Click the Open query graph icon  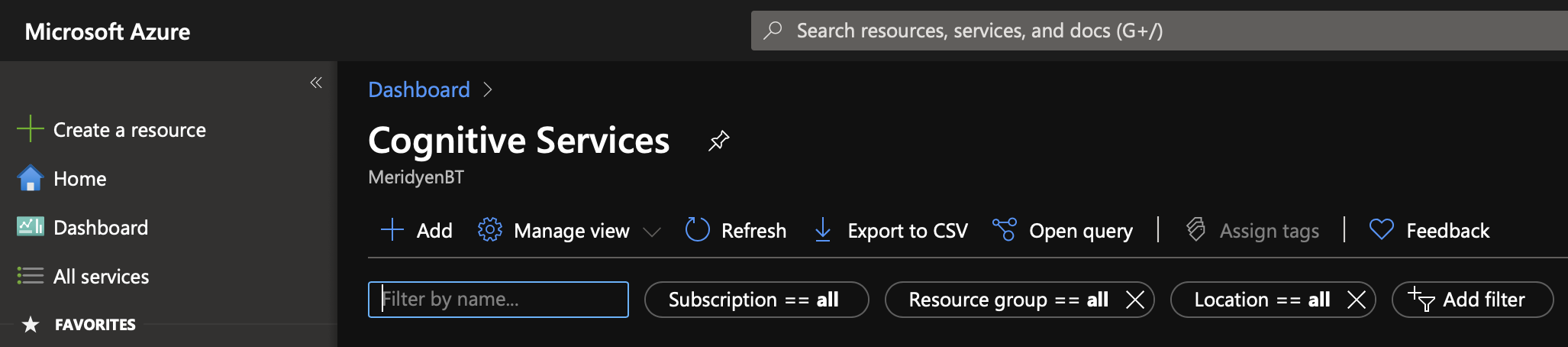point(1004,230)
